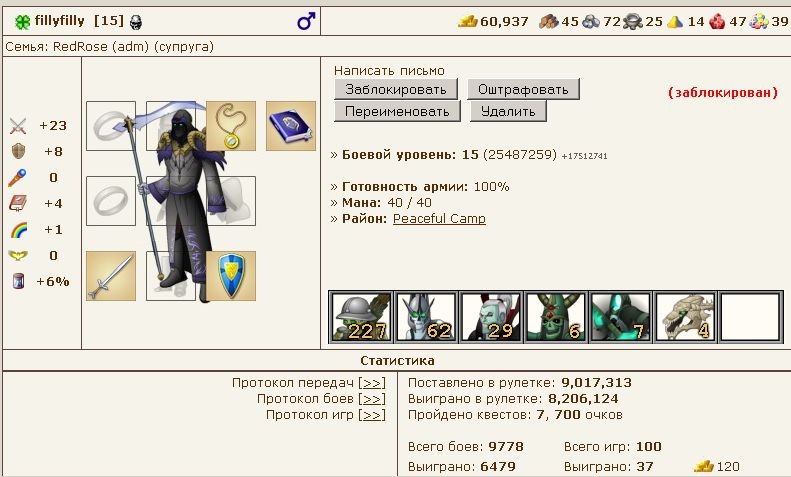Select the army unit with 227 troops
The height and width of the screenshot is (477, 791).
361,317
